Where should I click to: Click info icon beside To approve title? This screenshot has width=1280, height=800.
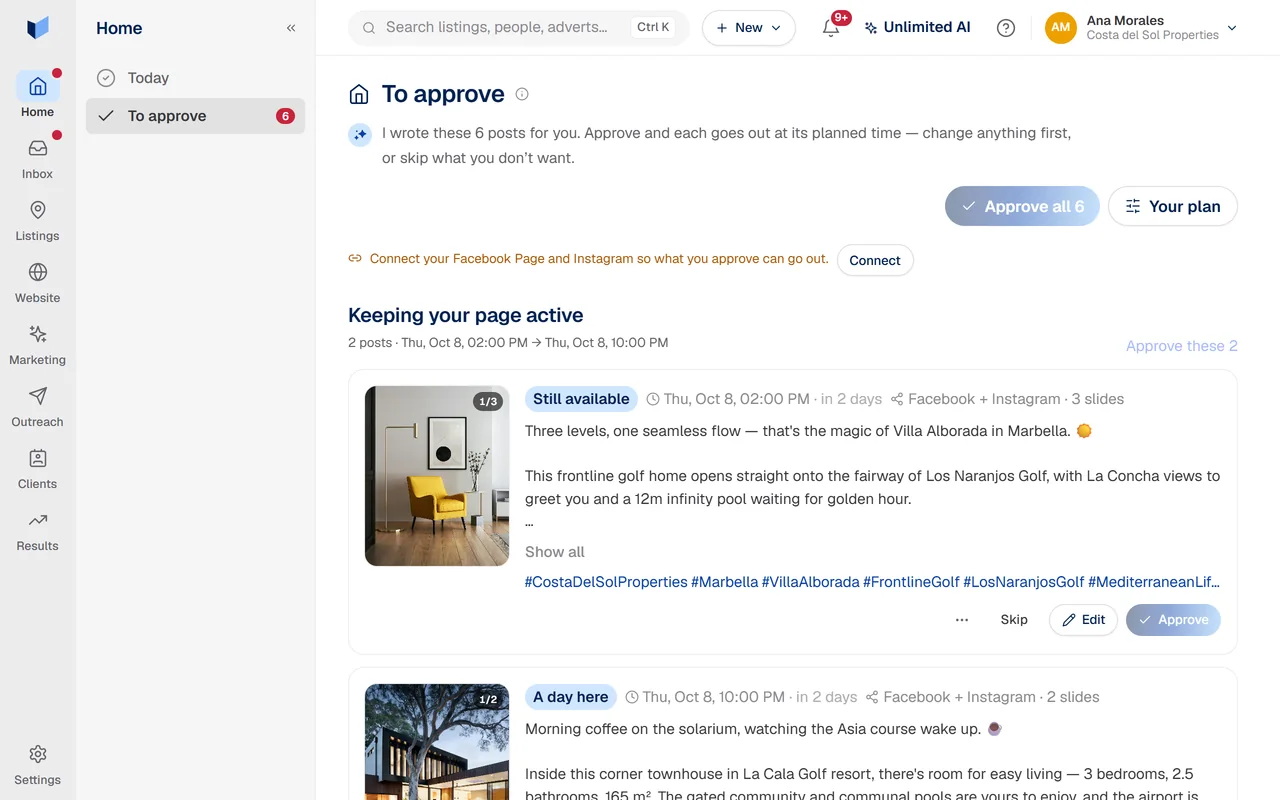tap(522, 94)
